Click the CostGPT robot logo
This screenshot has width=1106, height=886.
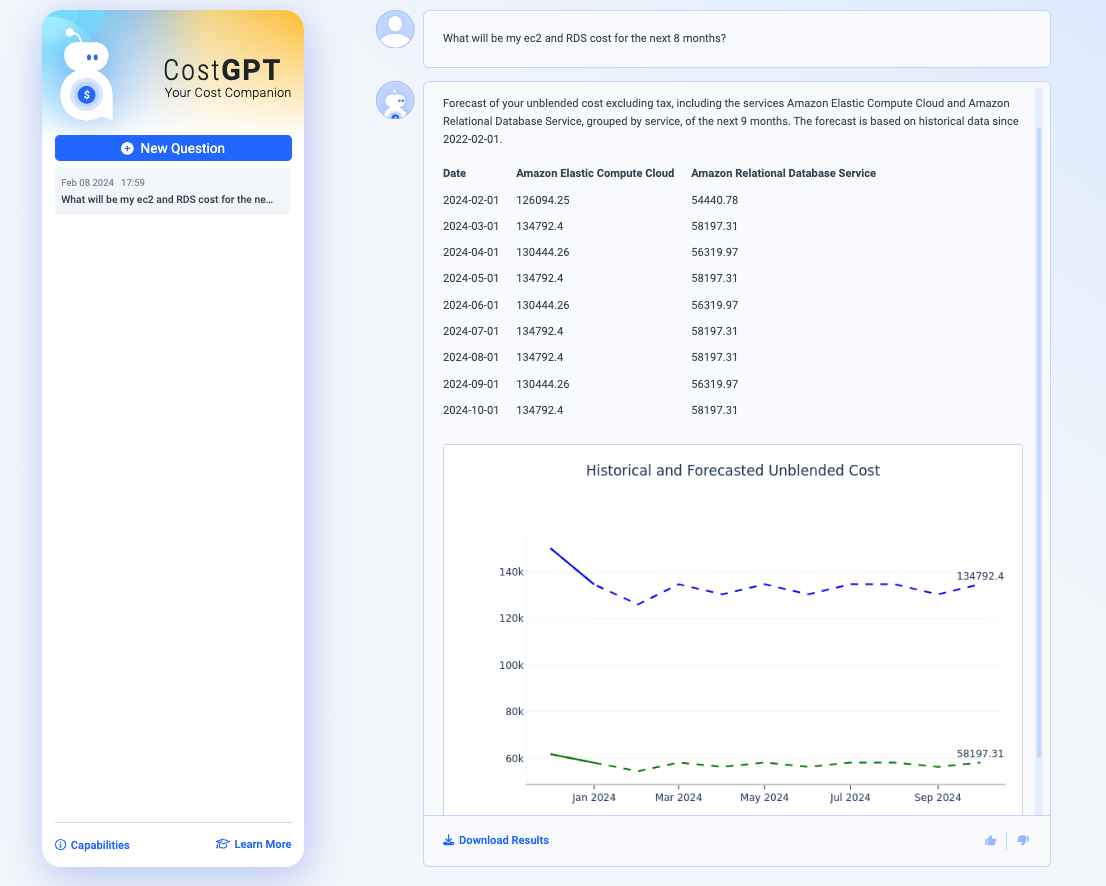click(86, 75)
